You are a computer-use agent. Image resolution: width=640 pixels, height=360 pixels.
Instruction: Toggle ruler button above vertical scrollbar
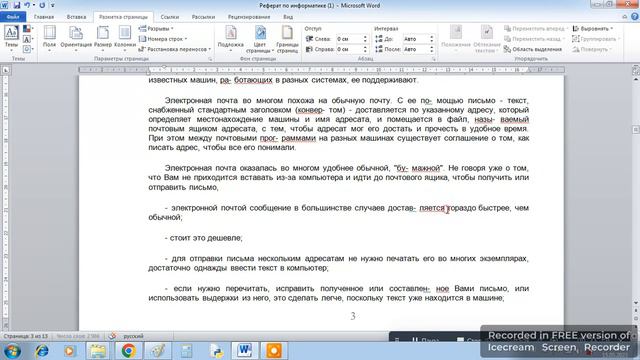(x=636, y=70)
